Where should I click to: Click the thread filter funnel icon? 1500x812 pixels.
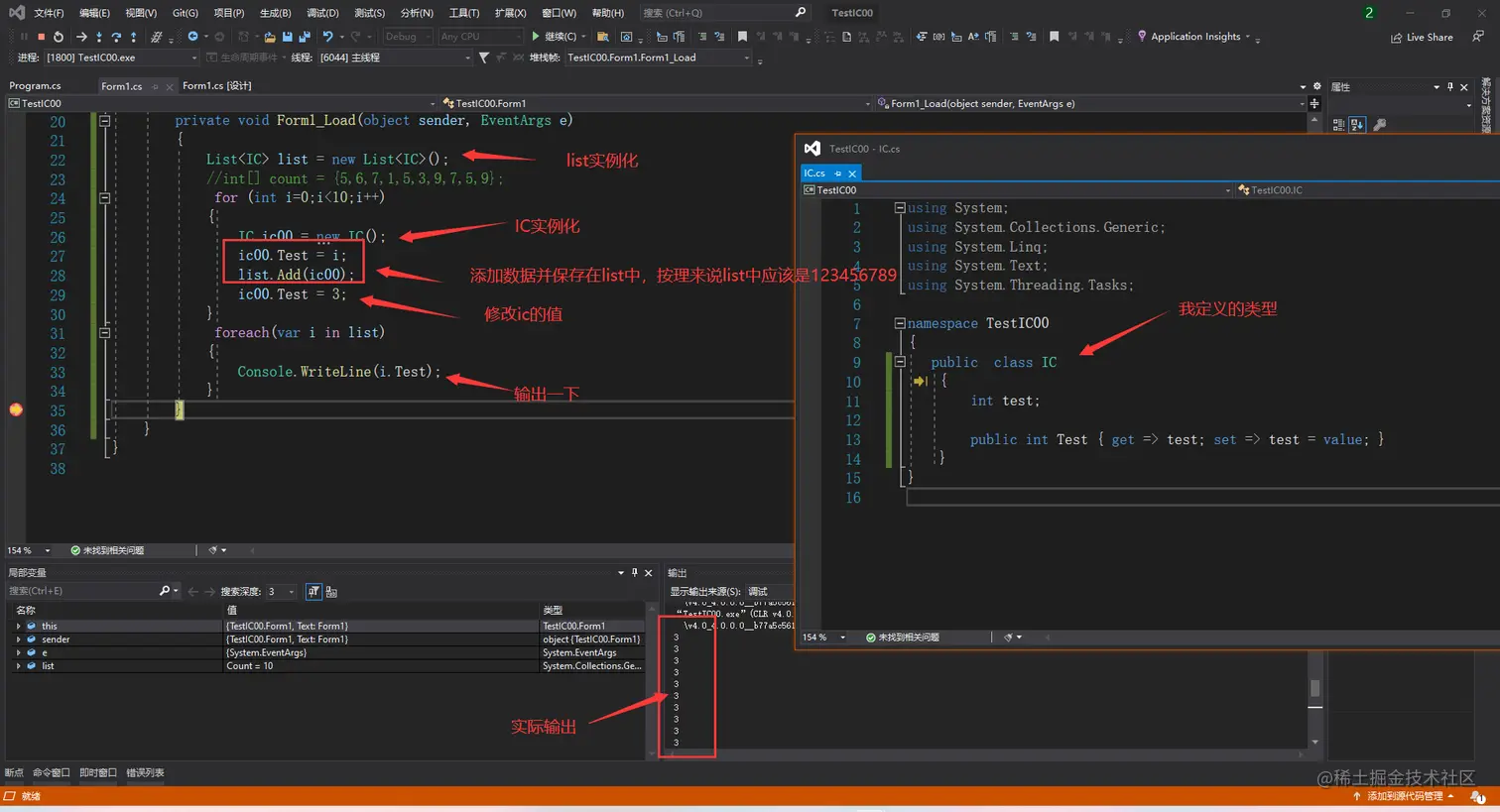click(x=483, y=58)
